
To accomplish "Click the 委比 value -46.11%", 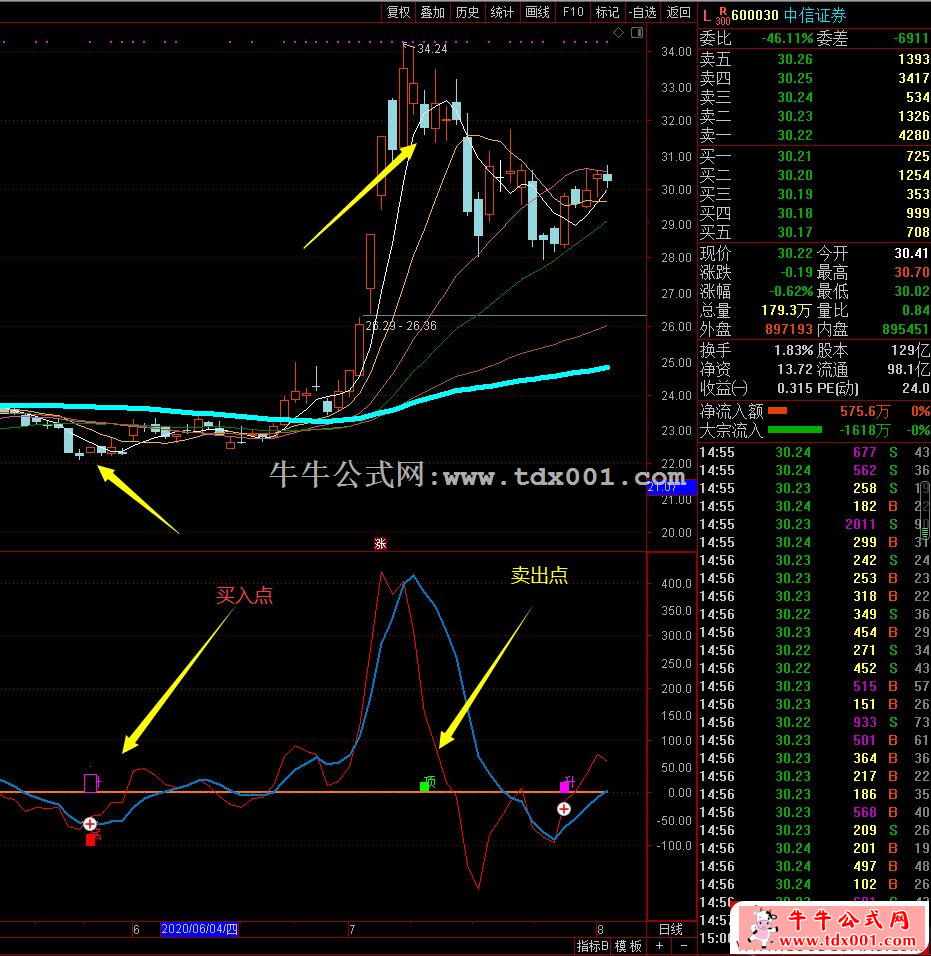I will pyautogui.click(x=787, y=38).
